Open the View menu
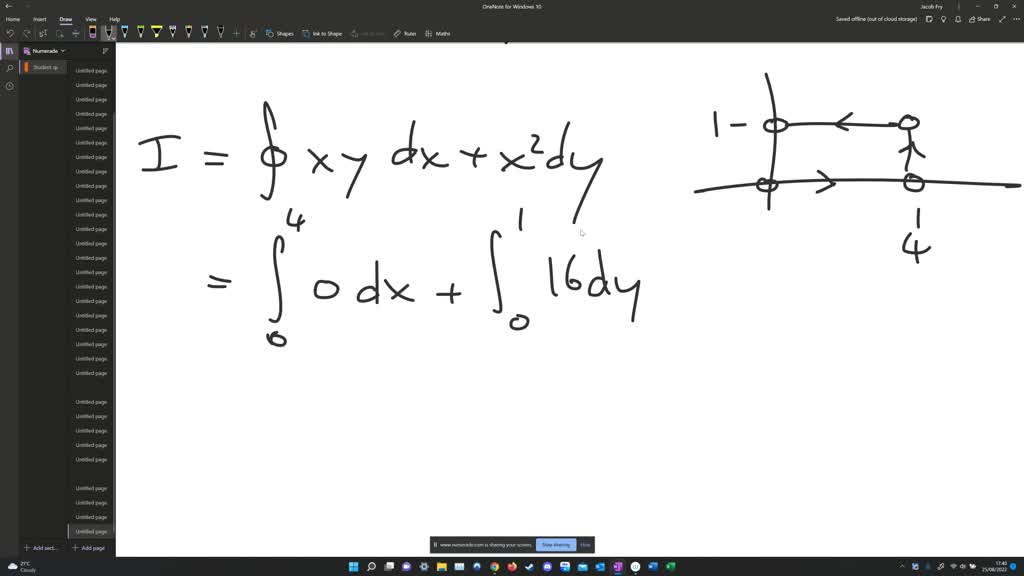This screenshot has height=576, width=1024. 90,18
